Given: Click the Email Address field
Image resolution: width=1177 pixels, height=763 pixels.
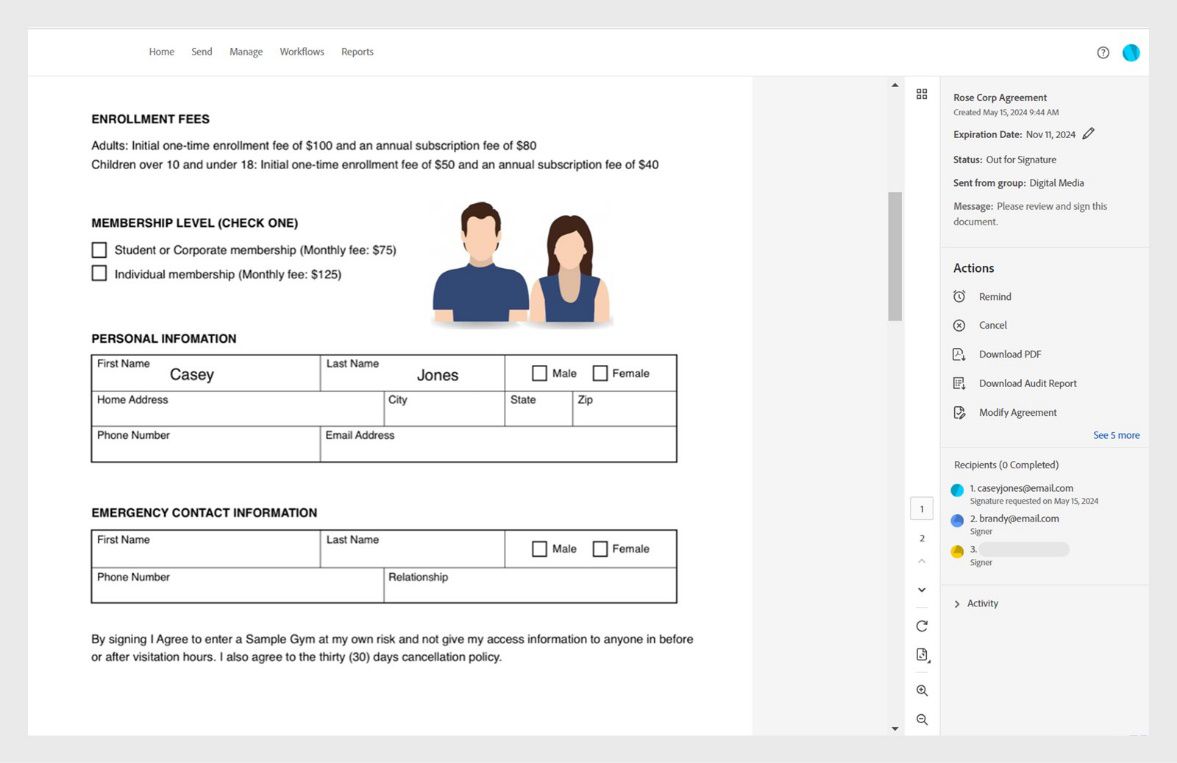Looking at the screenshot, I should [x=498, y=449].
